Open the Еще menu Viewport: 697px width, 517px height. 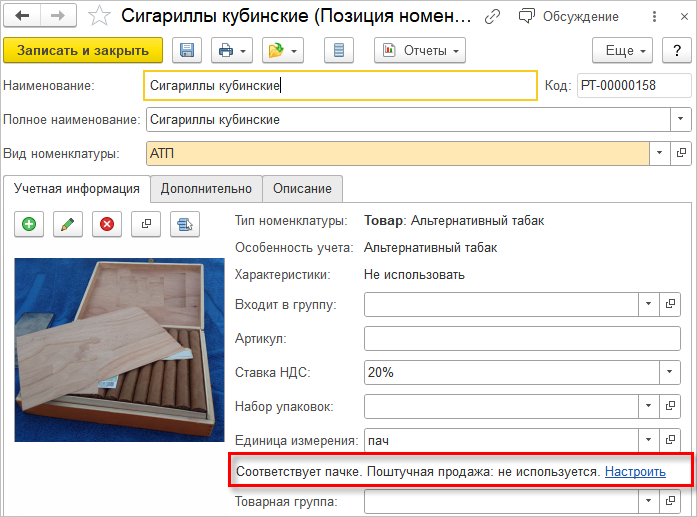pyautogui.click(x=622, y=50)
